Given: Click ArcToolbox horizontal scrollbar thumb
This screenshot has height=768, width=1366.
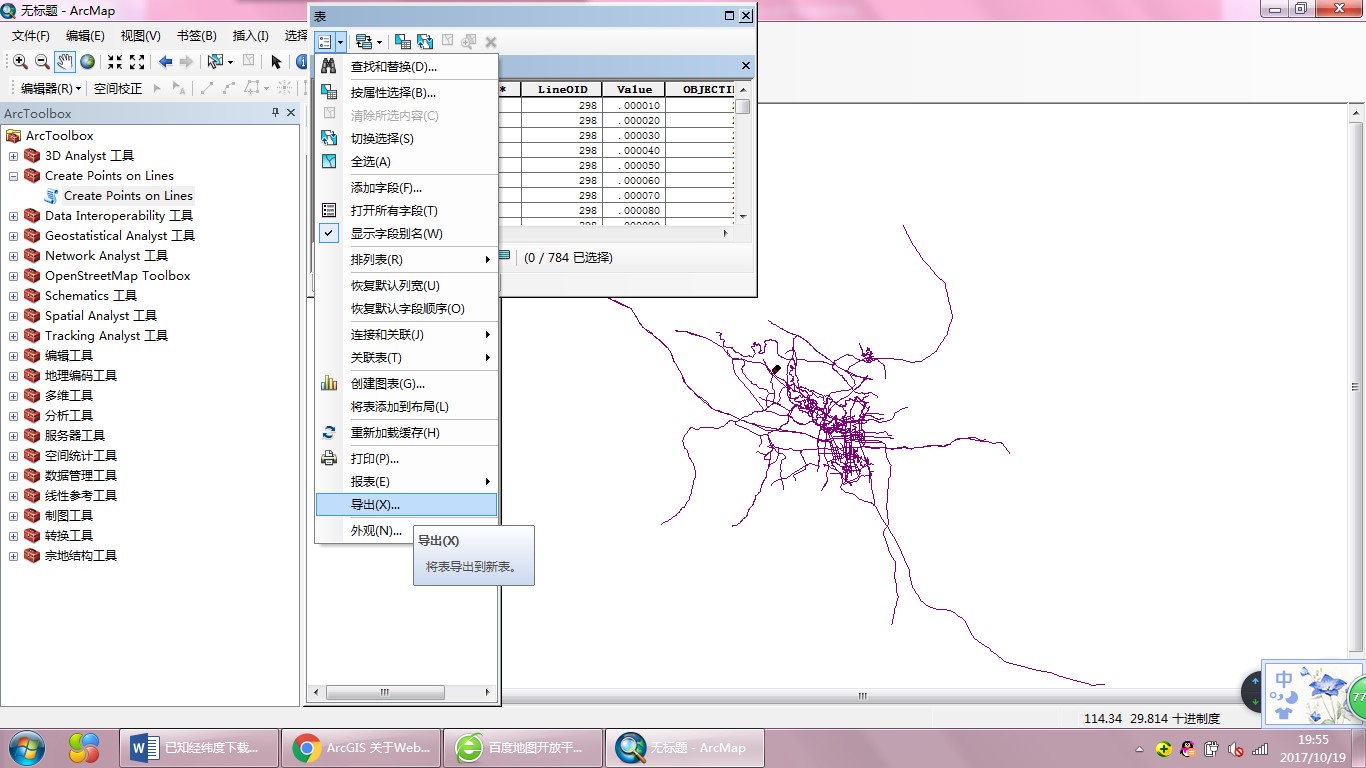Looking at the screenshot, I should (384, 692).
